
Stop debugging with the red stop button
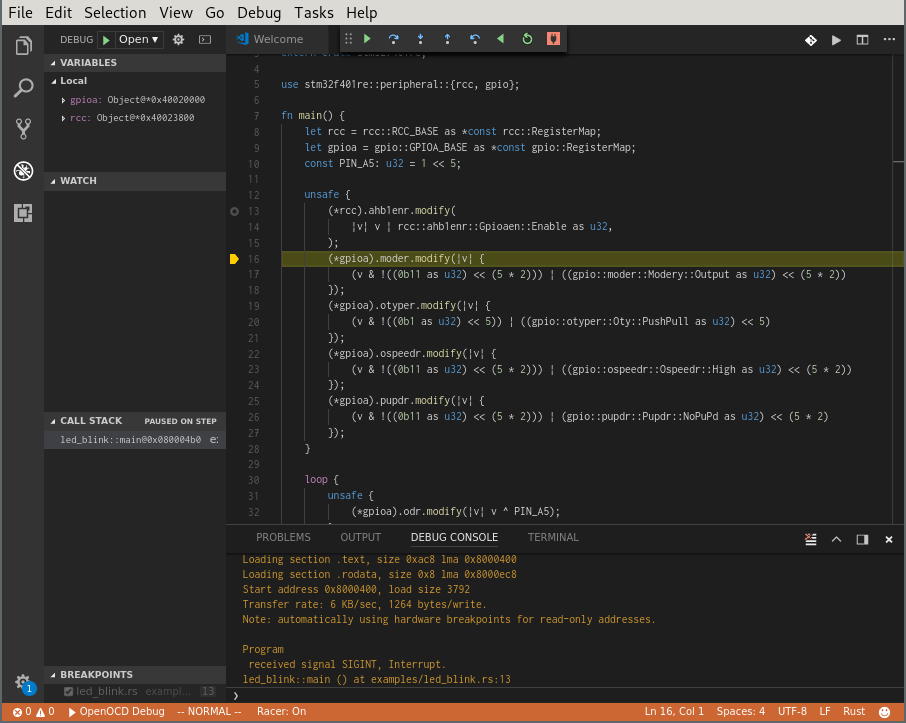tap(554, 39)
